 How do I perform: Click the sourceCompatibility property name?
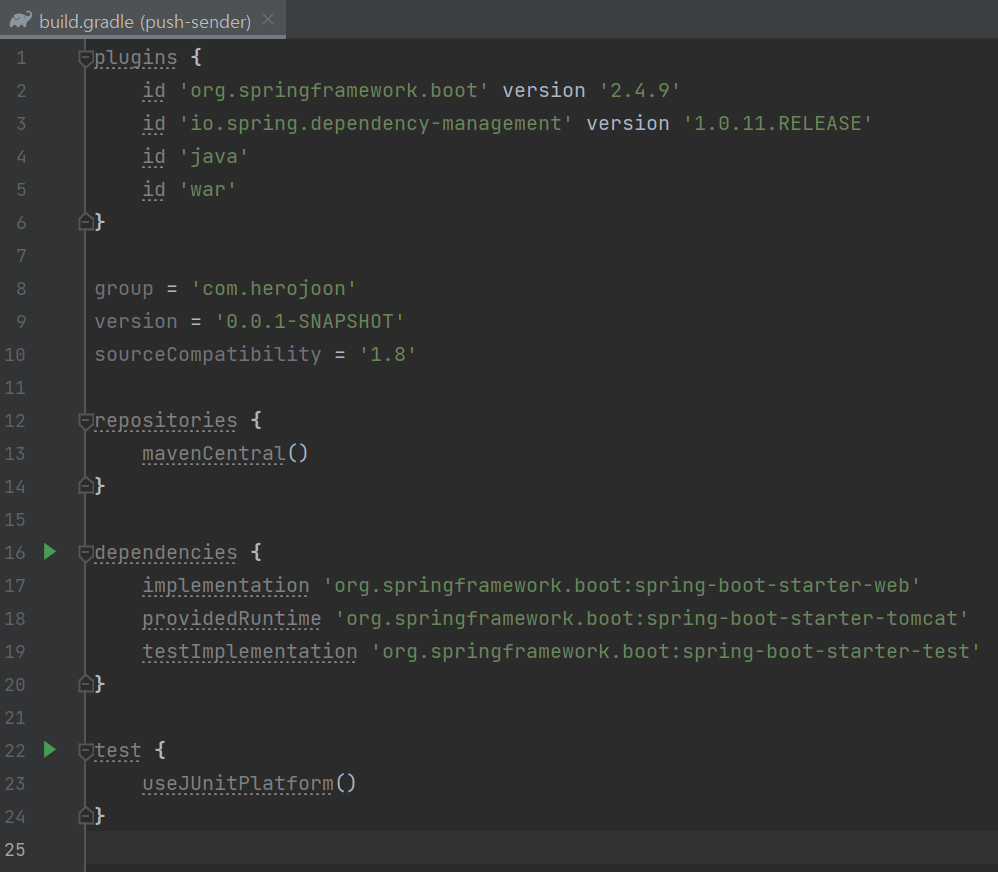point(208,355)
